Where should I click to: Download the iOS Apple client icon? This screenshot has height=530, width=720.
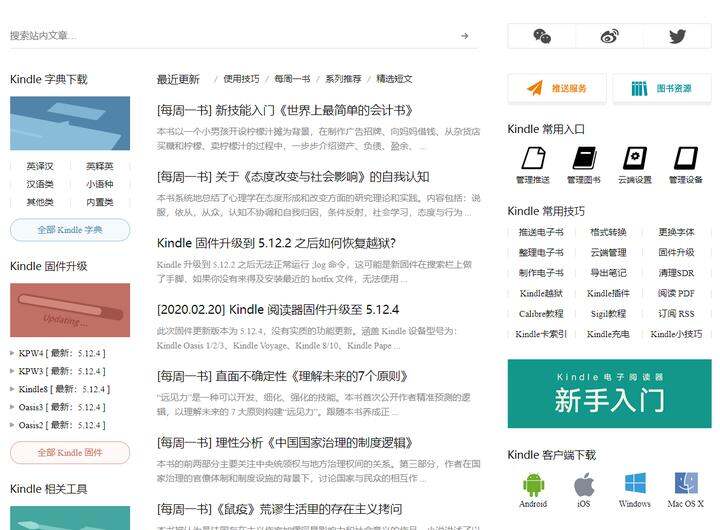(584, 485)
